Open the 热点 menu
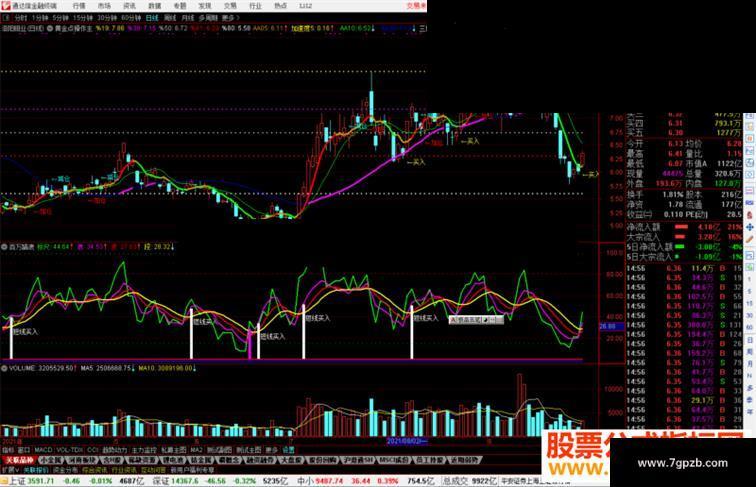 point(280,6)
